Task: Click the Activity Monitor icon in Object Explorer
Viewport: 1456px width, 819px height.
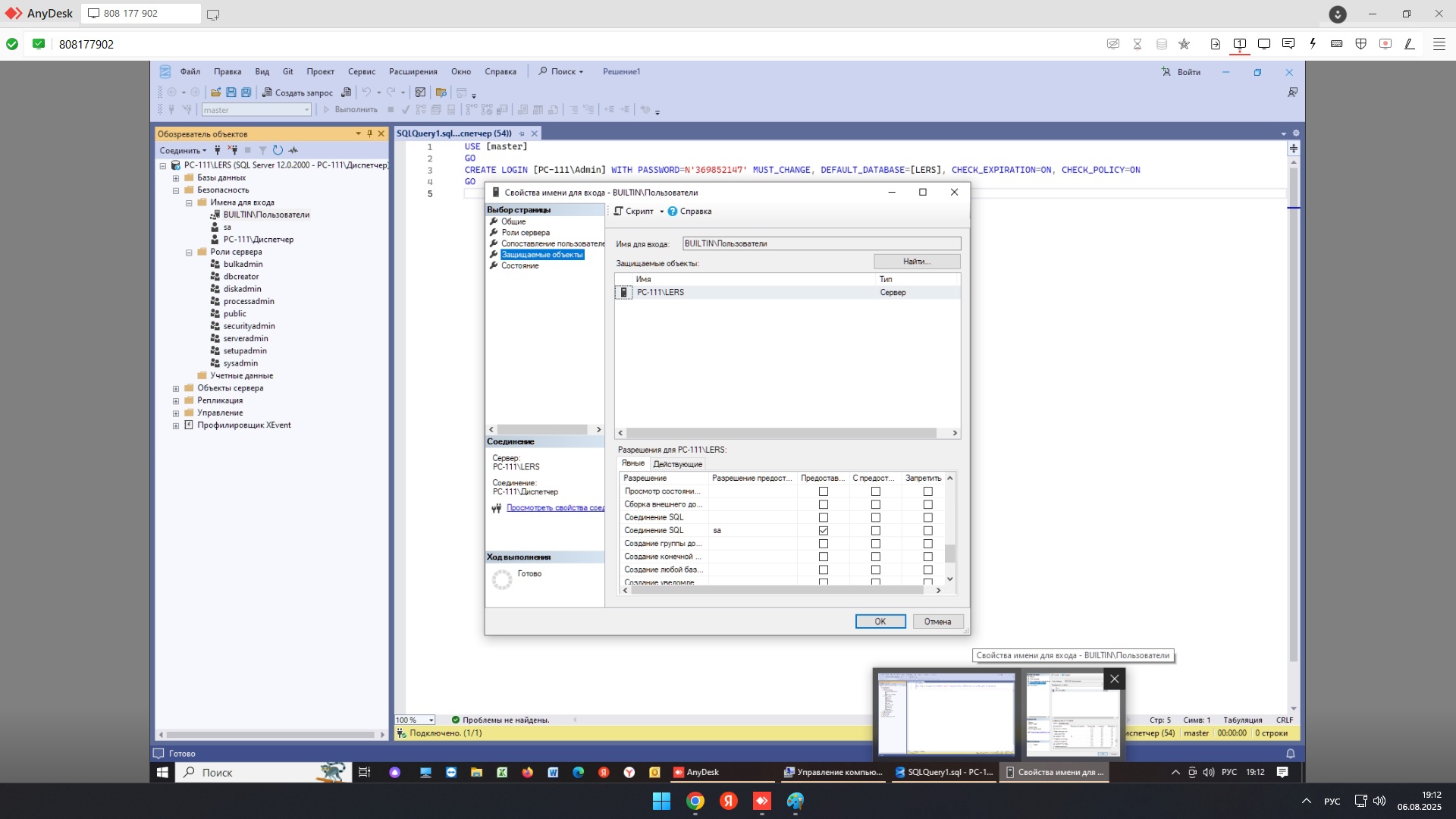Action: [293, 150]
